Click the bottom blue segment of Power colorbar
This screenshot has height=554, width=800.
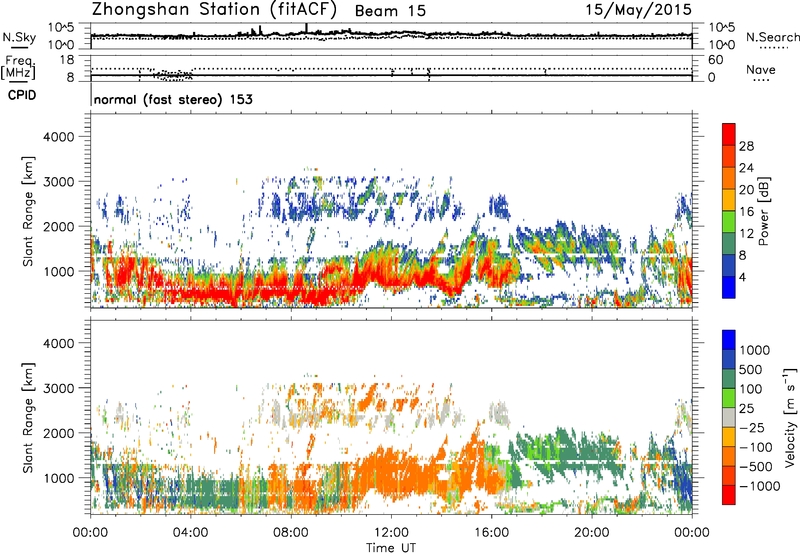[x=729, y=287]
